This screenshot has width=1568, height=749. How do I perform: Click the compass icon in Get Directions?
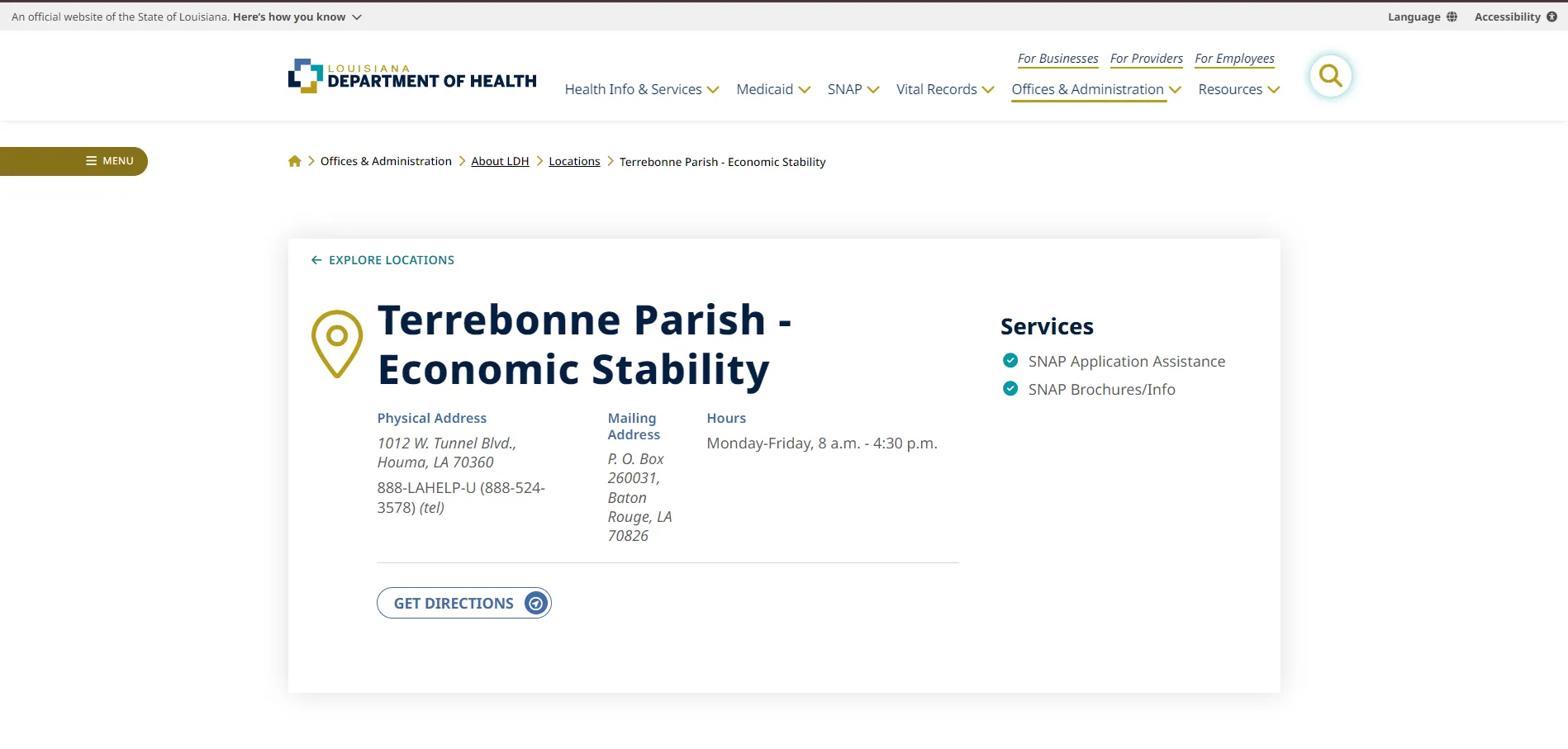pyautogui.click(x=536, y=604)
